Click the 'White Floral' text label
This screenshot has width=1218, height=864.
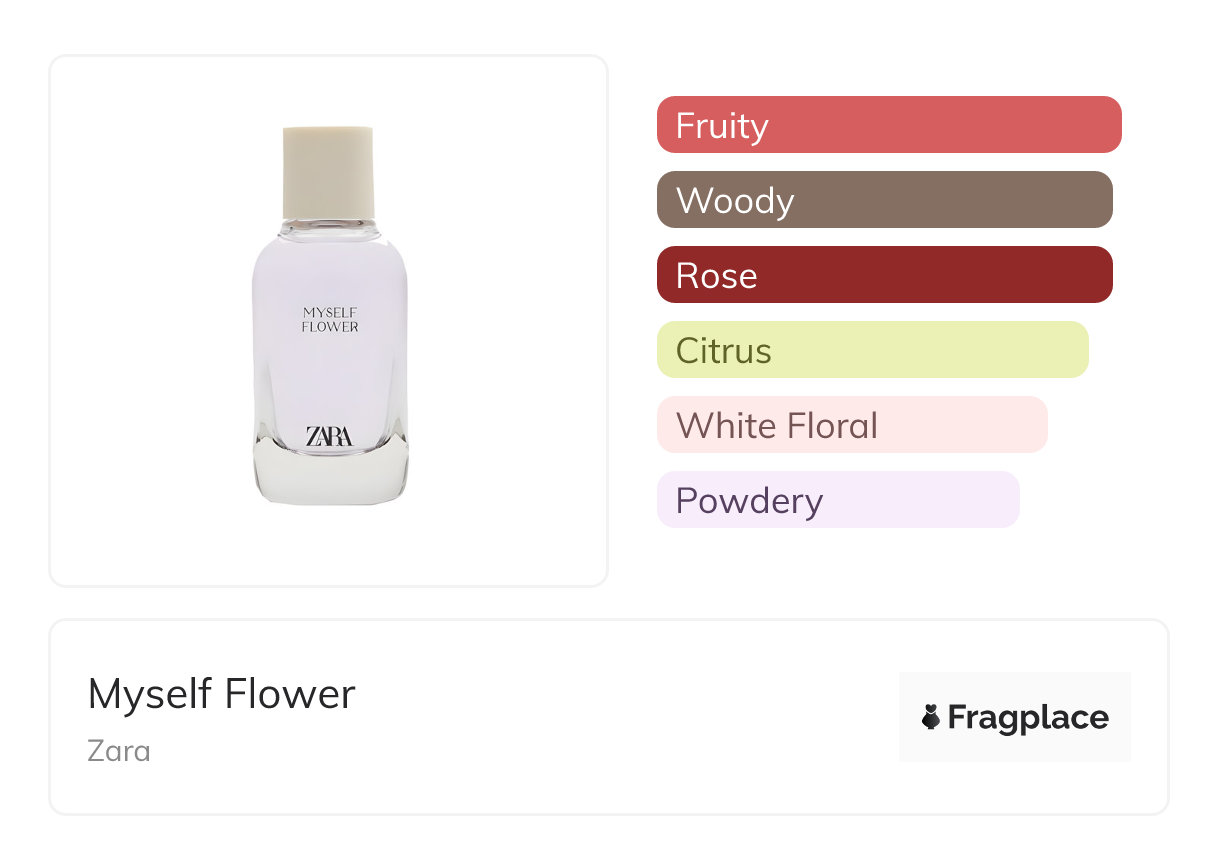pos(776,425)
